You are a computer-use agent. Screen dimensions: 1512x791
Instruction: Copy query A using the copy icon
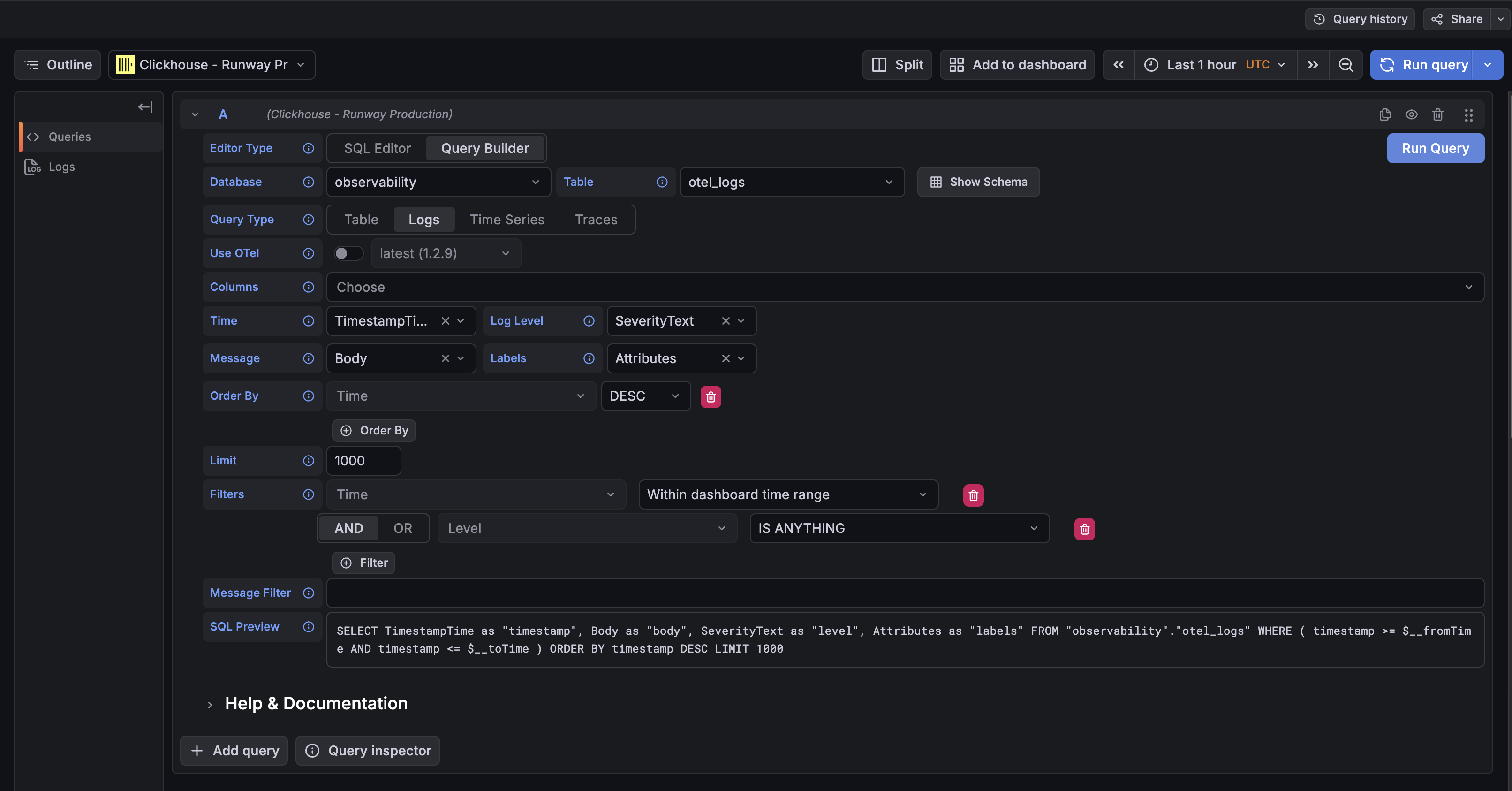[1385, 114]
